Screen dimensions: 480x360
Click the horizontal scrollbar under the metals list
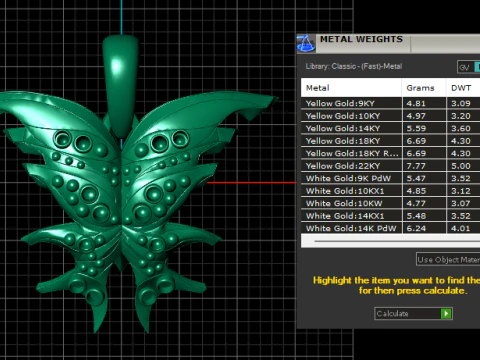click(x=390, y=241)
